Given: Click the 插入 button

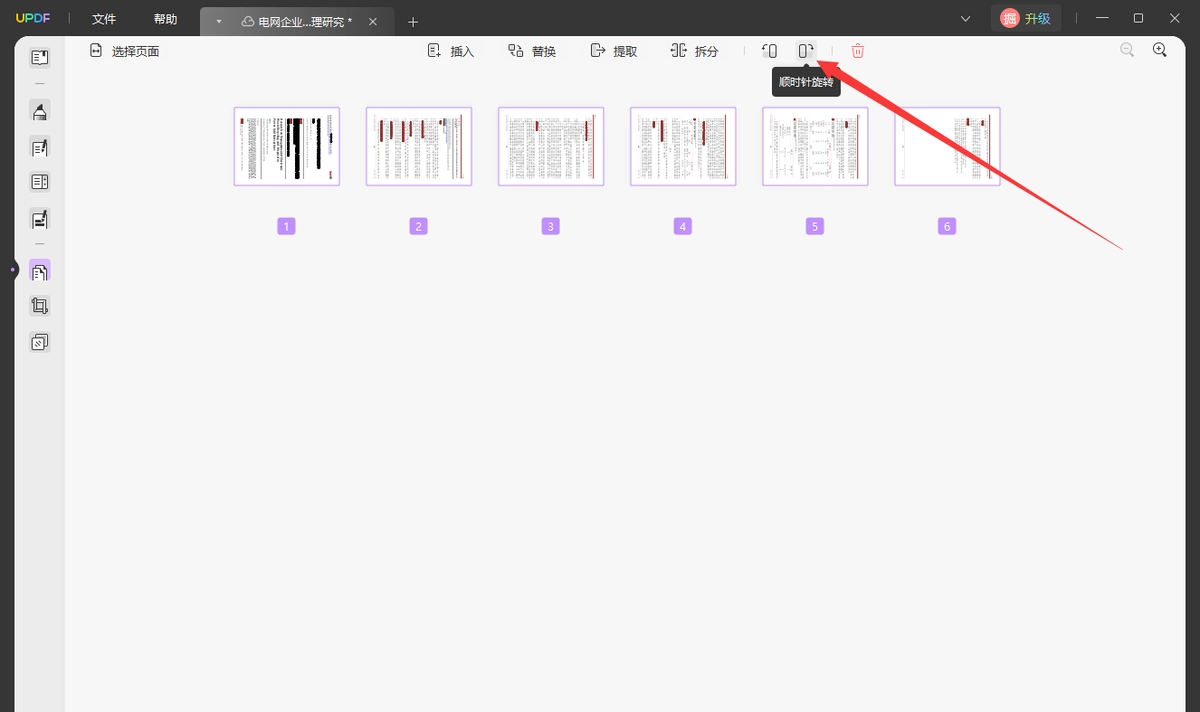Looking at the screenshot, I should tap(451, 51).
